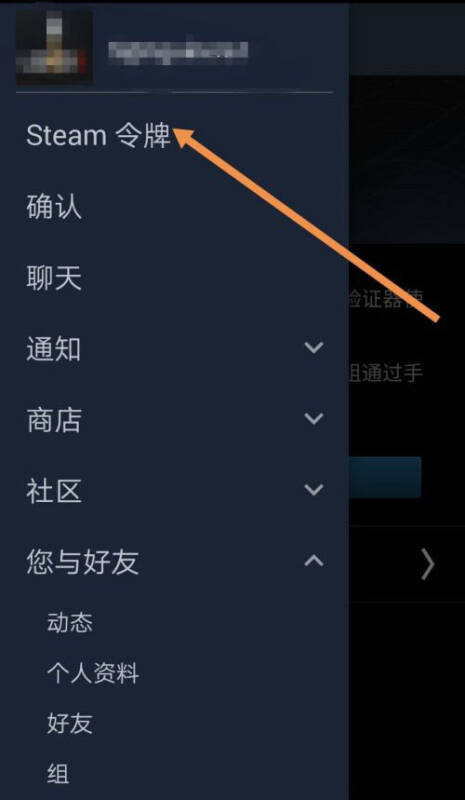The height and width of the screenshot is (800, 465).
Task: Select the 商店 label
Action: 54,421
